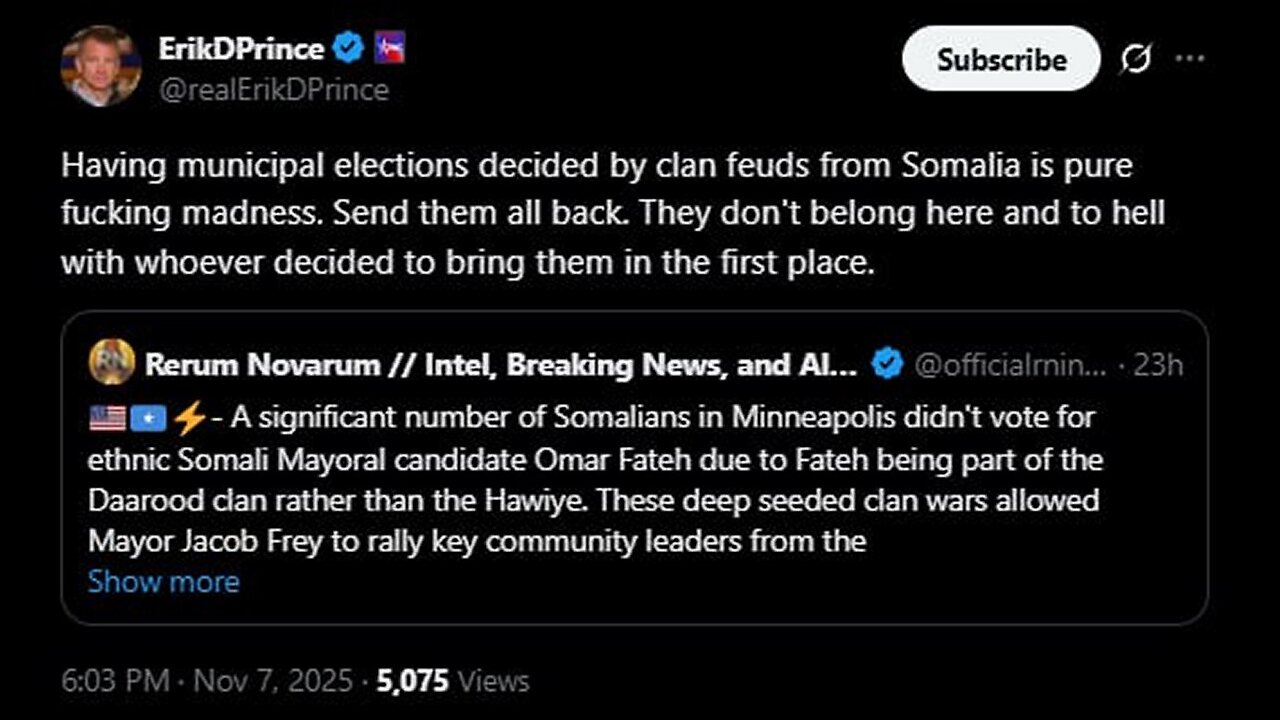Open the @officialrmin handle in quoted post
Viewport: 1280px width, 720px height.
coord(1010,365)
